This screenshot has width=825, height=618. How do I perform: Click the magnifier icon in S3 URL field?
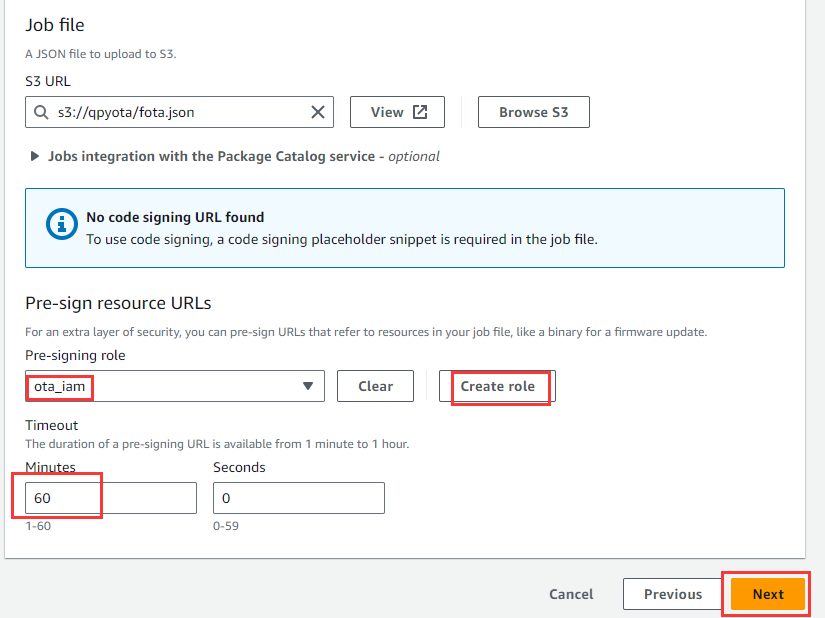tap(41, 112)
